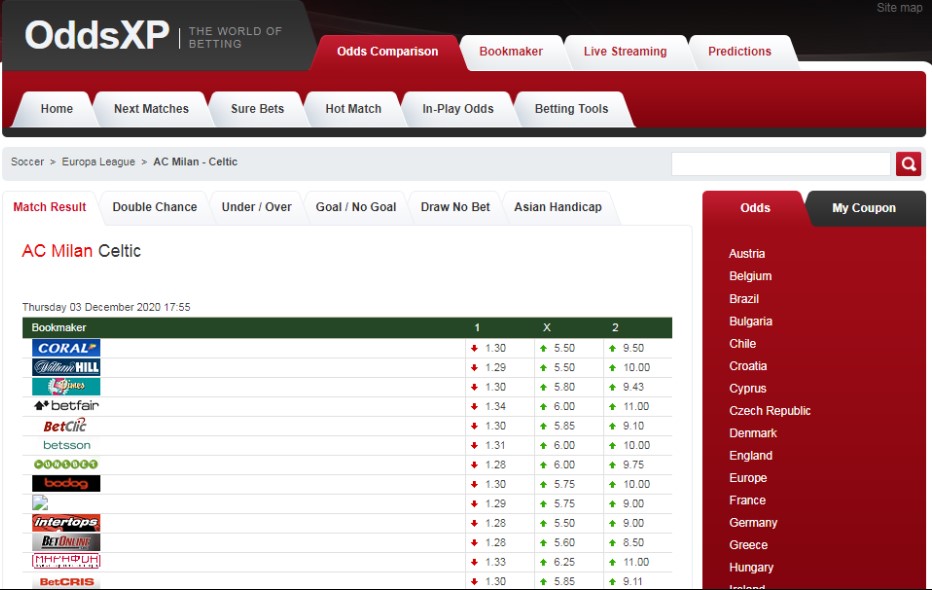Image resolution: width=932 pixels, height=590 pixels.
Task: Click inside the search text field
Action: click(x=781, y=164)
